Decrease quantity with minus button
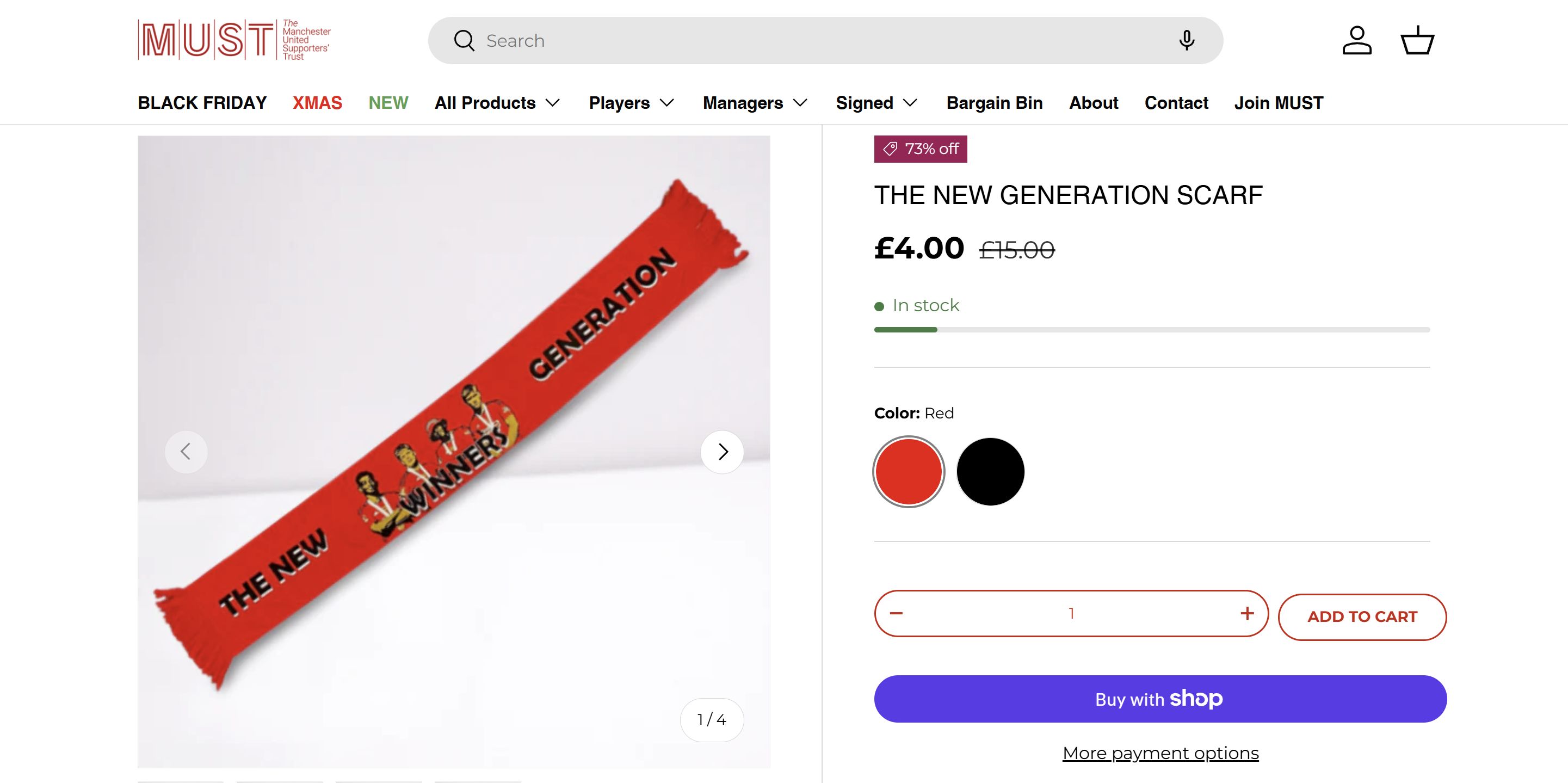This screenshot has width=1568, height=783. pyautogui.click(x=896, y=613)
